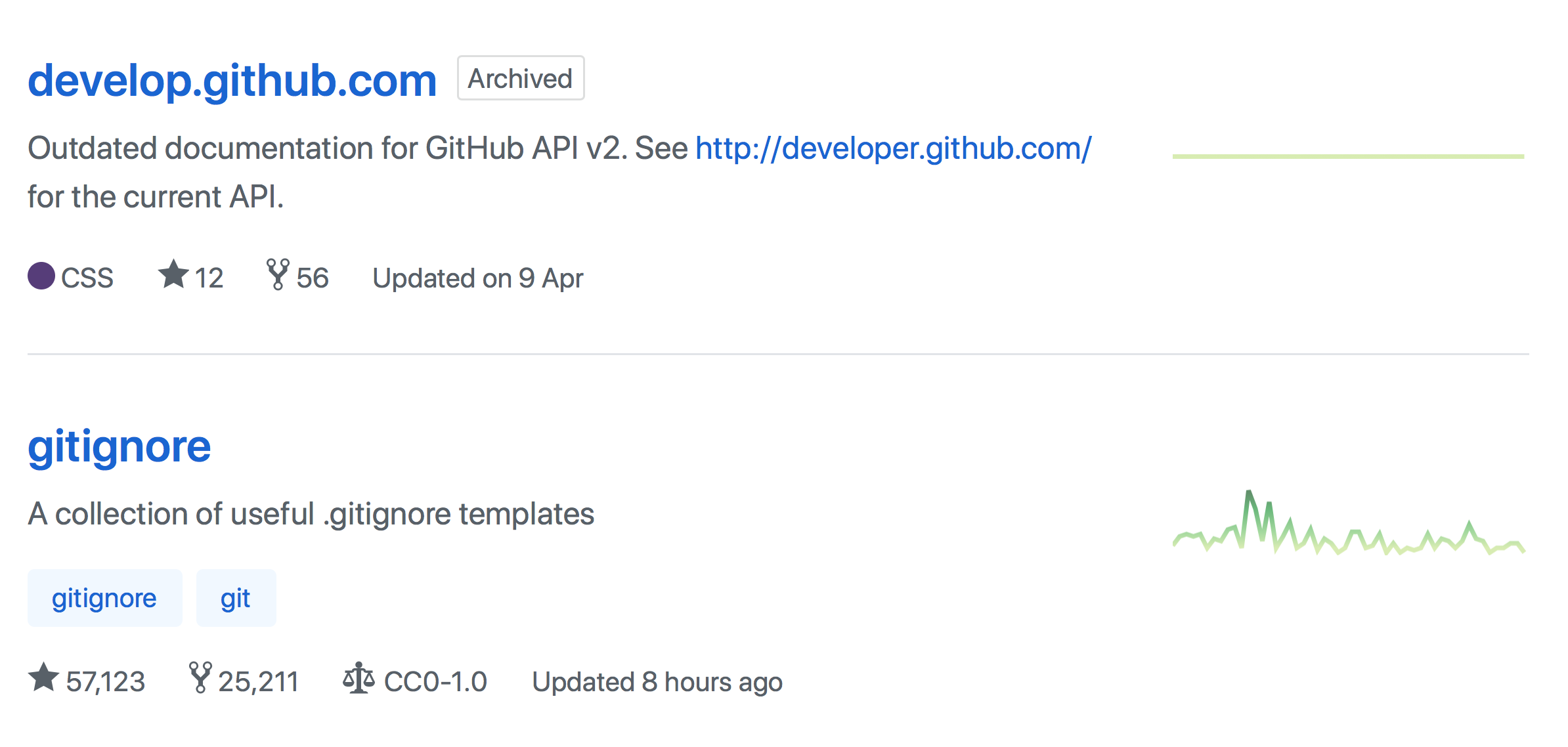This screenshot has width=1568, height=747.
Task: Open the gitignore repository link
Action: point(120,447)
